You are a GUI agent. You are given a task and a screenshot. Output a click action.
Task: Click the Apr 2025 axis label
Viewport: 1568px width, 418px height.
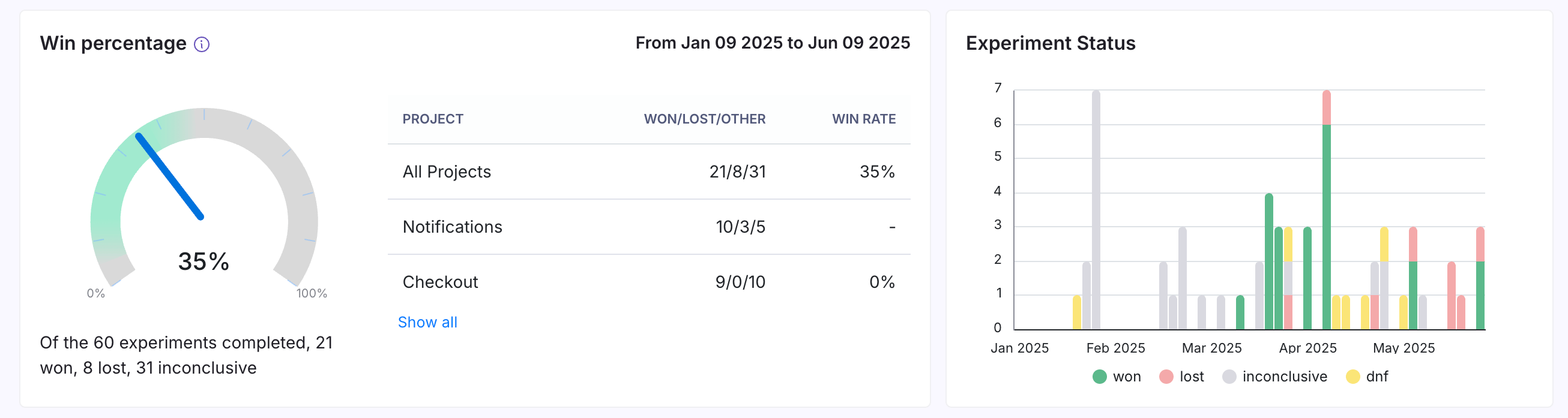pyautogui.click(x=1307, y=348)
